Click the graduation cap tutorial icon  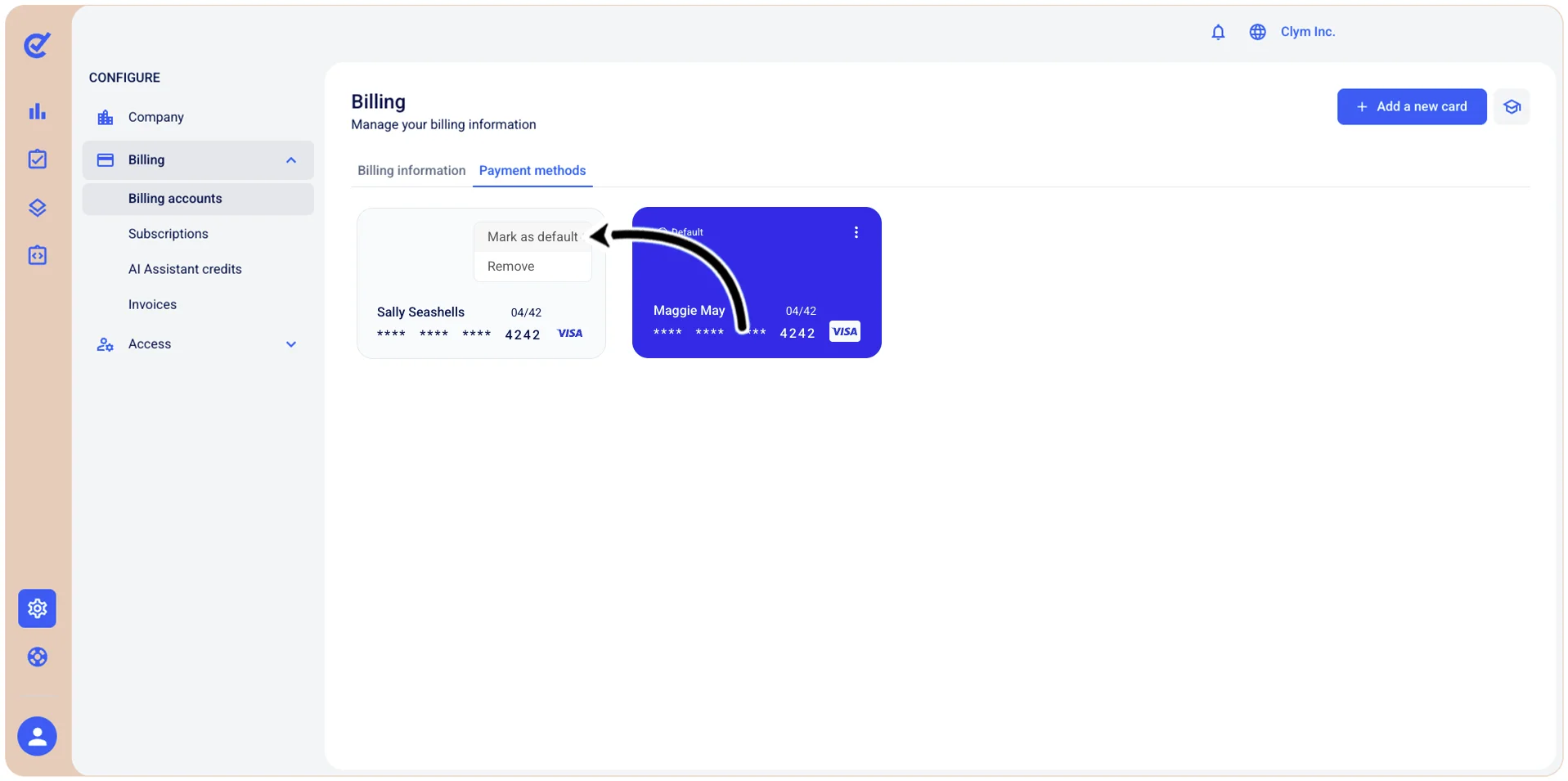1512,107
